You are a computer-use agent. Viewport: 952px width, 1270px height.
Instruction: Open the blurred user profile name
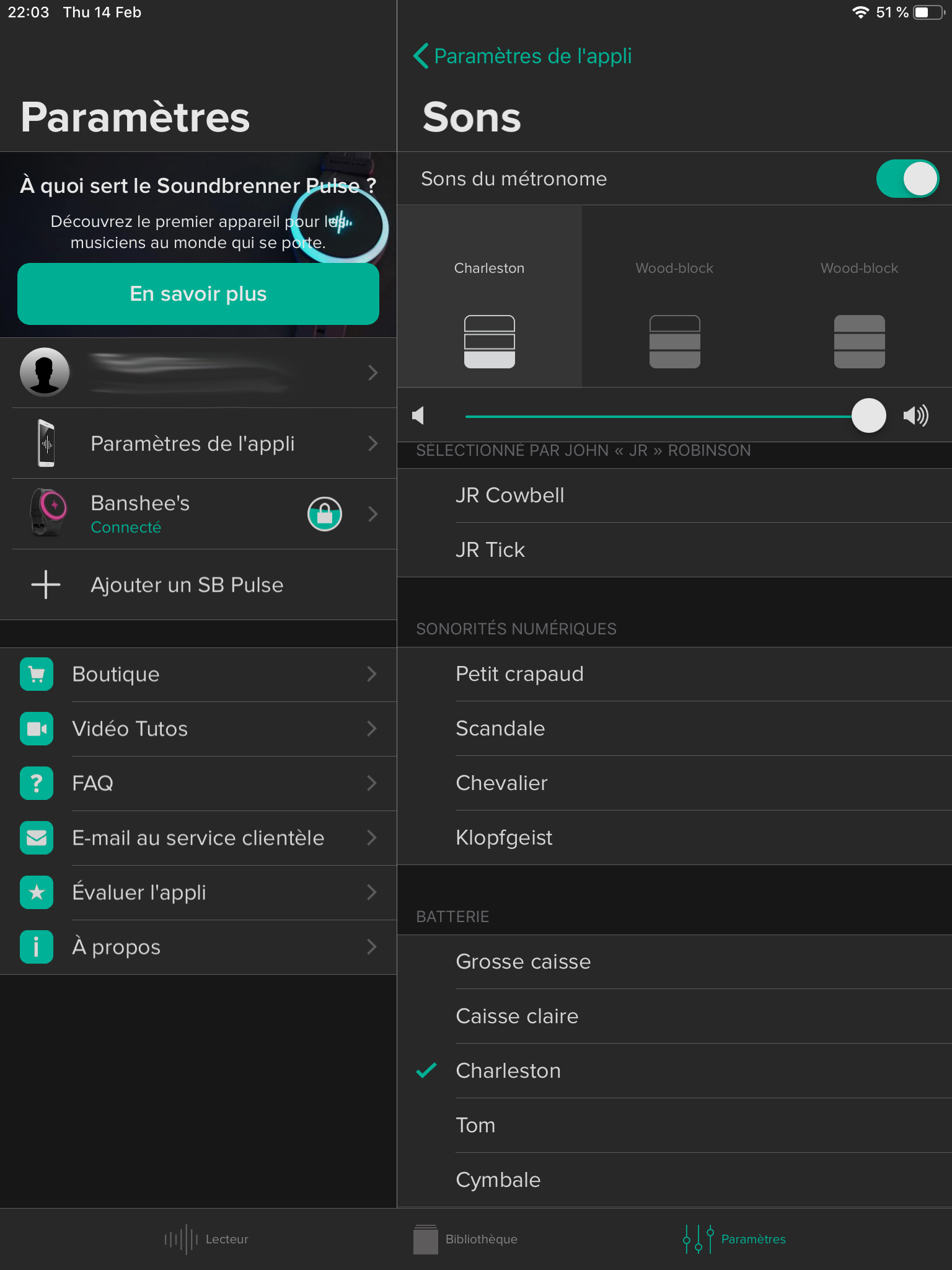point(190,372)
